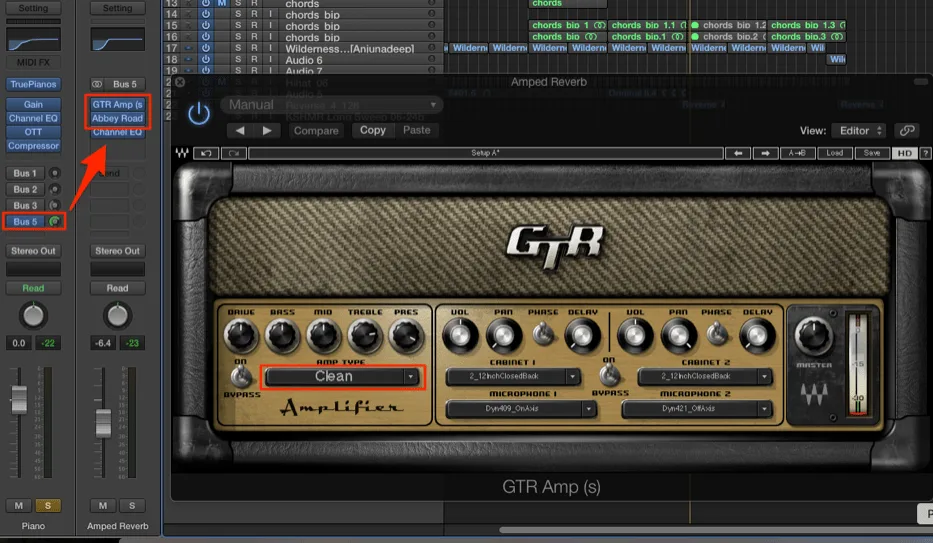Open the OTT plugin slot on Piano
This screenshot has height=543, width=933.
pos(33,132)
